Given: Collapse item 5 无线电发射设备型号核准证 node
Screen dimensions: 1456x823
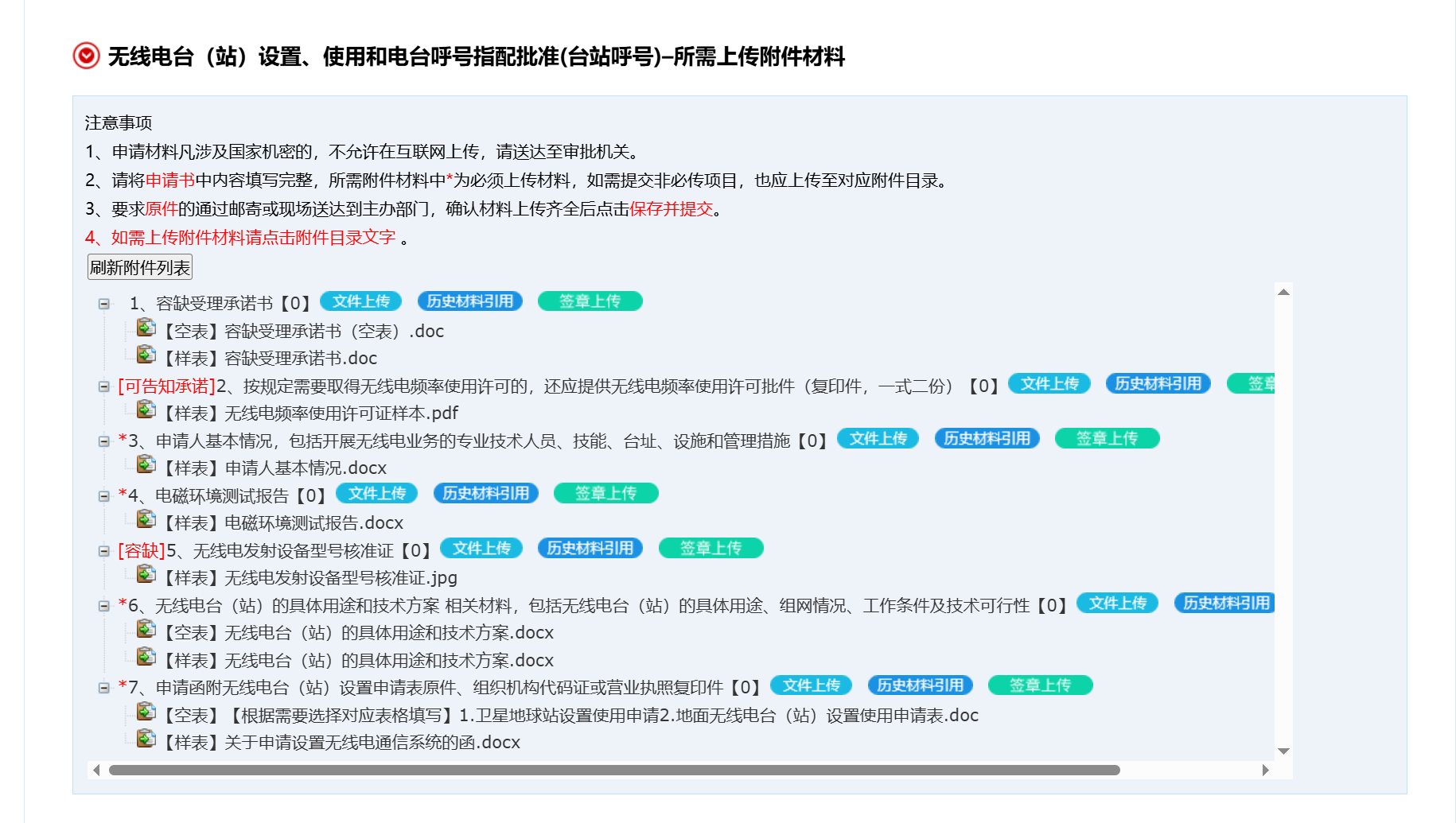Looking at the screenshot, I should (103, 551).
